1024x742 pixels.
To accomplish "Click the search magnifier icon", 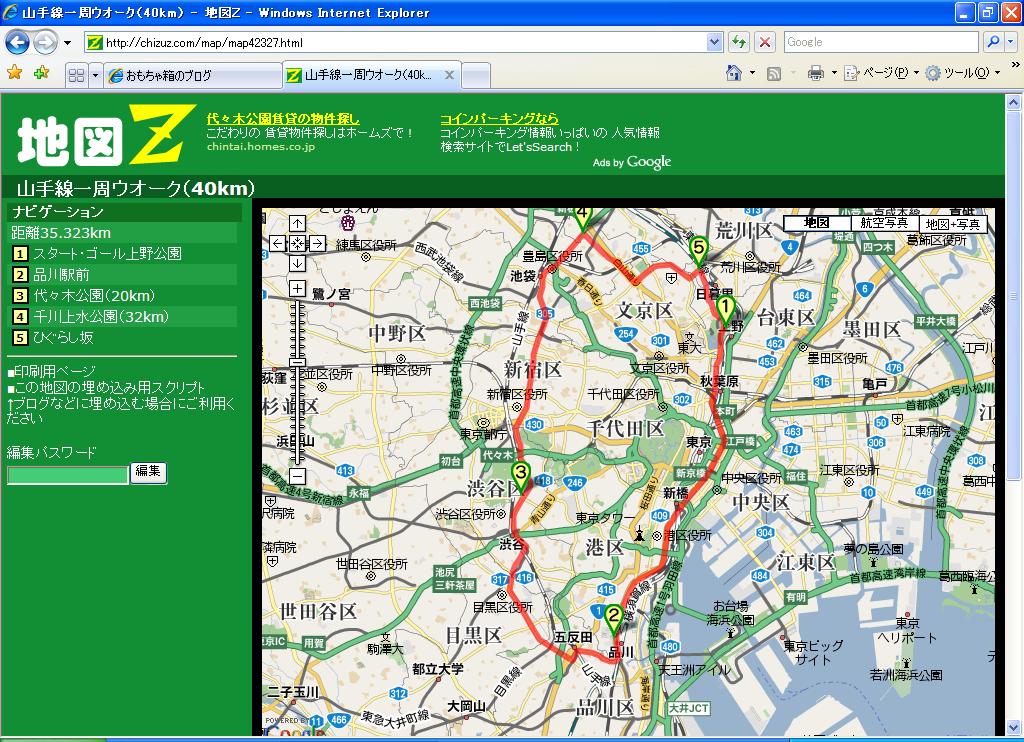I will coord(993,42).
